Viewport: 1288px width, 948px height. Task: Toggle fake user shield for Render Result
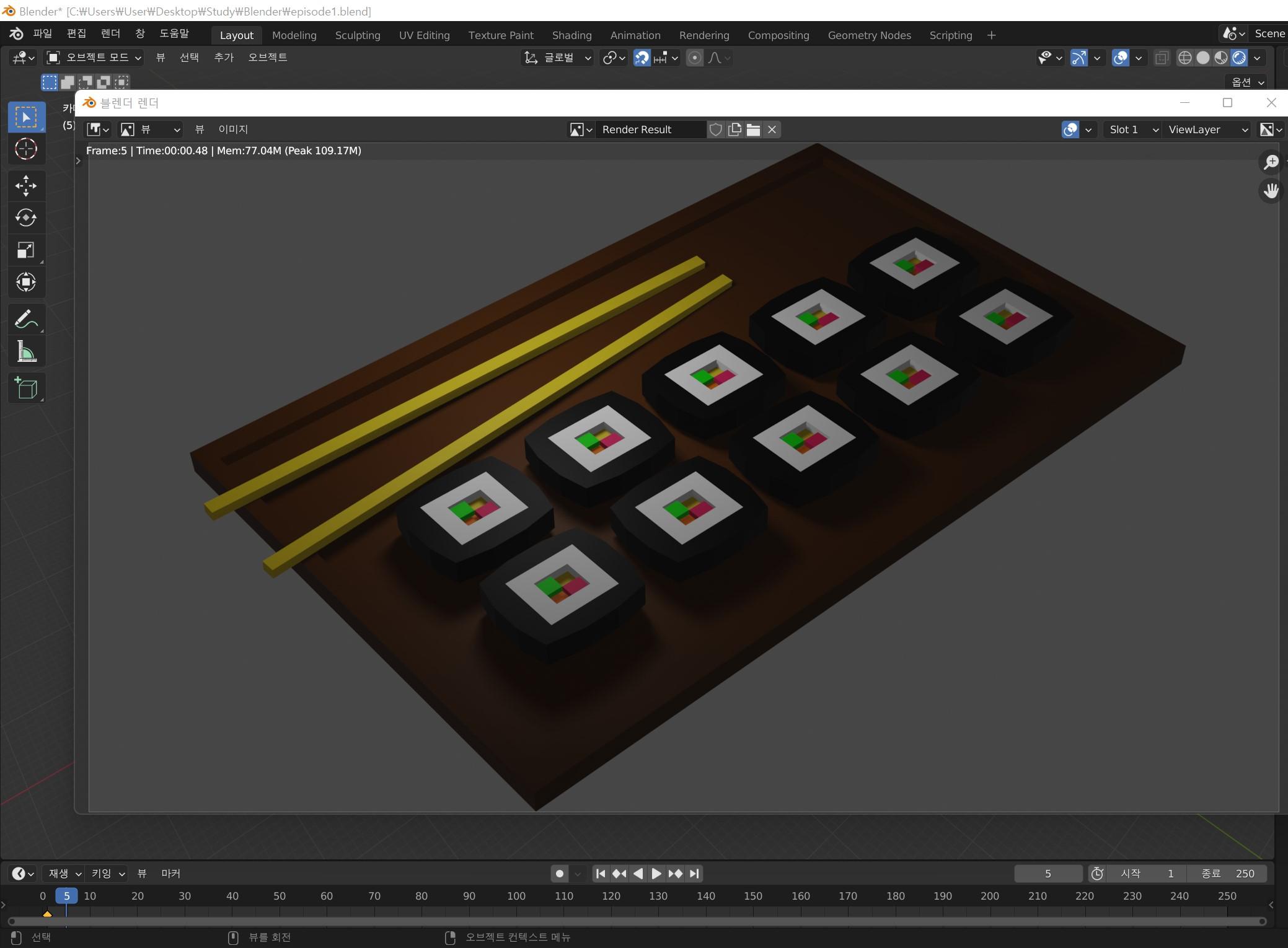pos(716,129)
